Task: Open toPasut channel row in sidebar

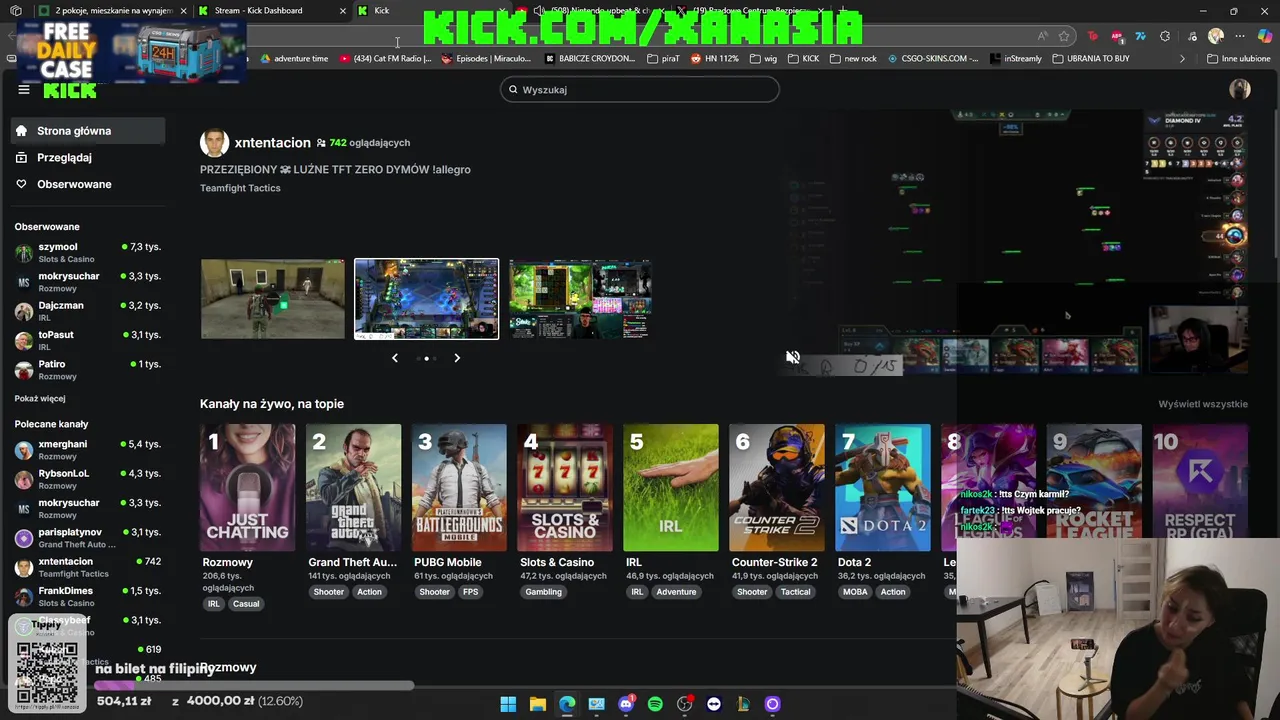Action: tap(89, 341)
